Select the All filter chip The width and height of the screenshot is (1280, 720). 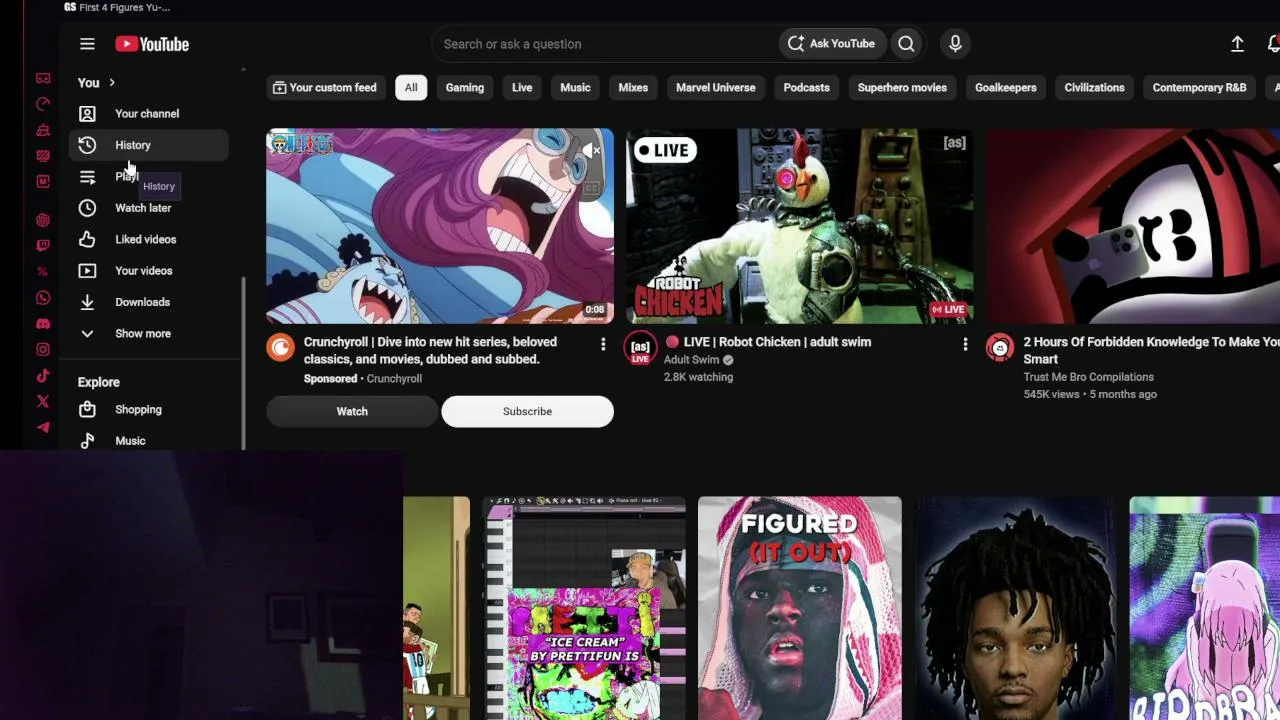coord(411,88)
